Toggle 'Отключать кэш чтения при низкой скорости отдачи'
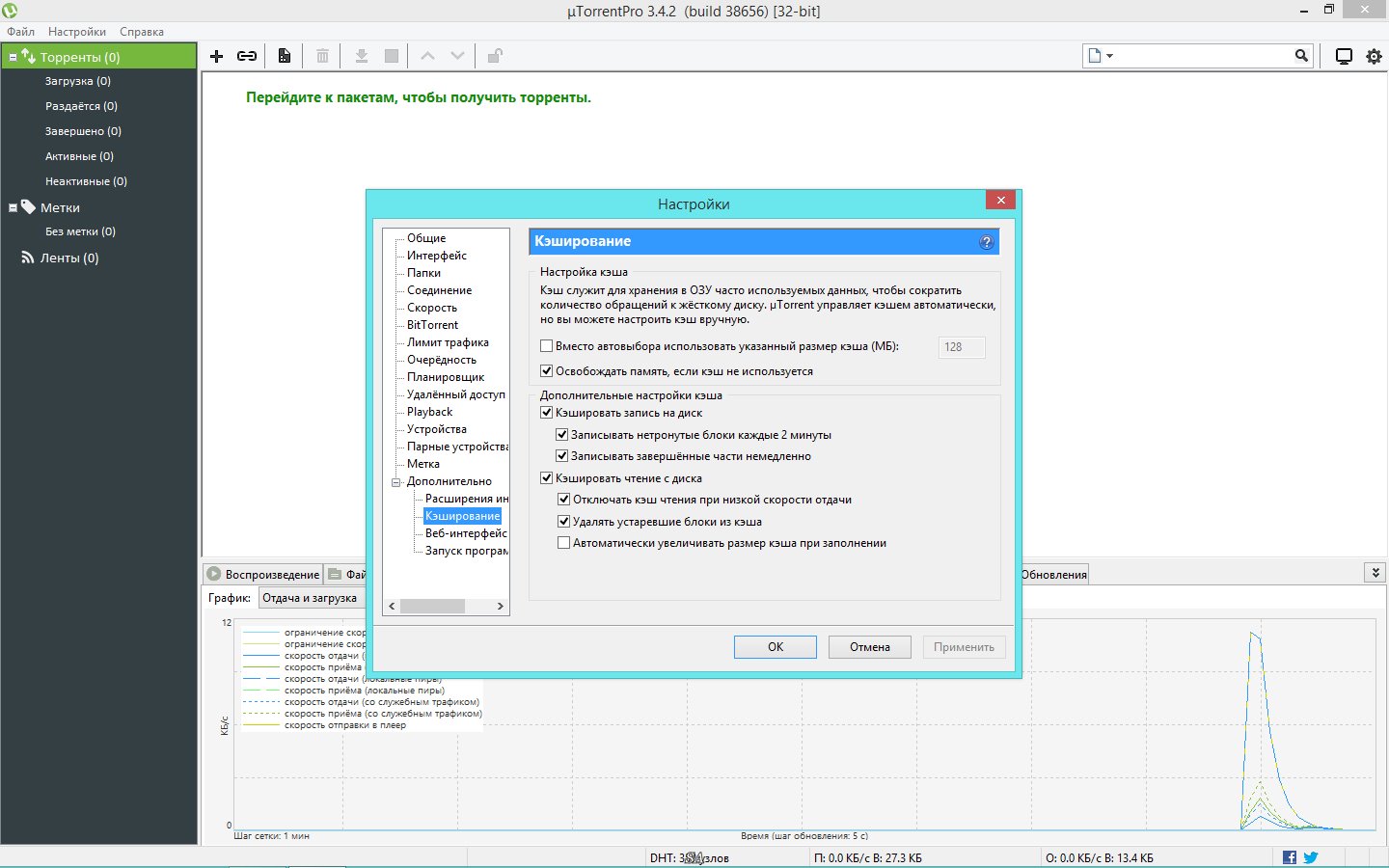 coord(564,500)
